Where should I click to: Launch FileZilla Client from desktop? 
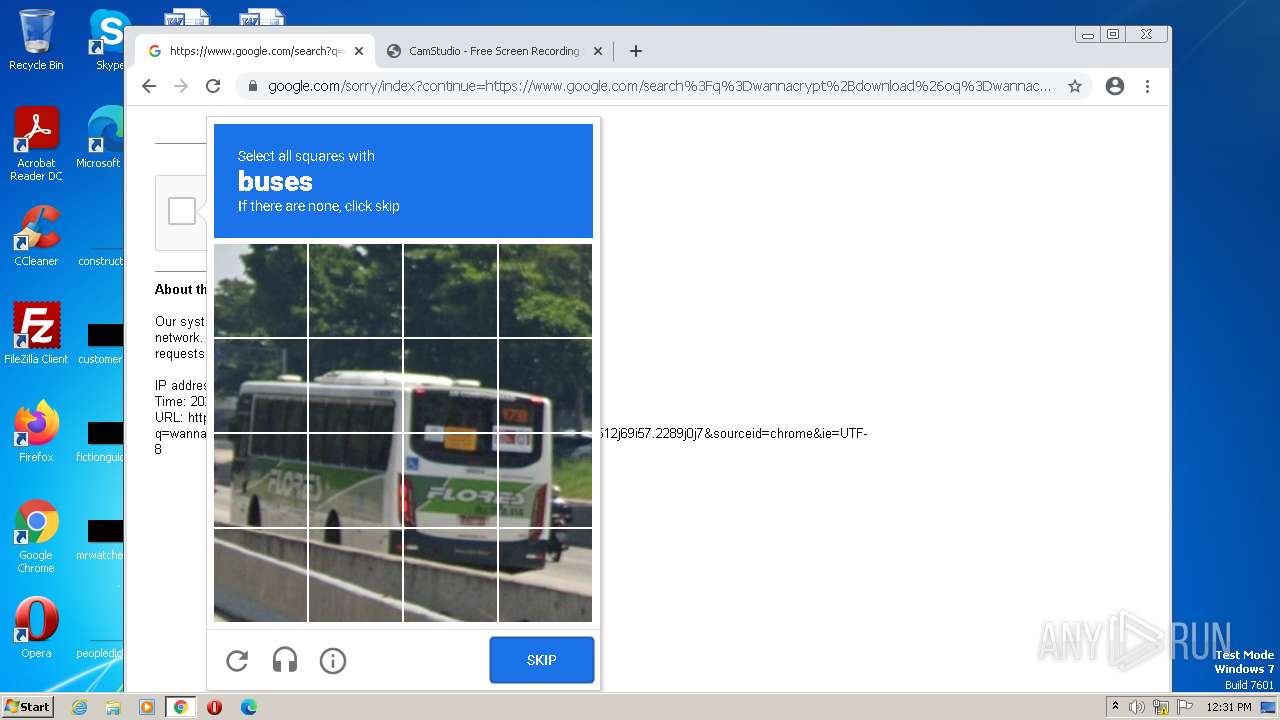(x=36, y=334)
